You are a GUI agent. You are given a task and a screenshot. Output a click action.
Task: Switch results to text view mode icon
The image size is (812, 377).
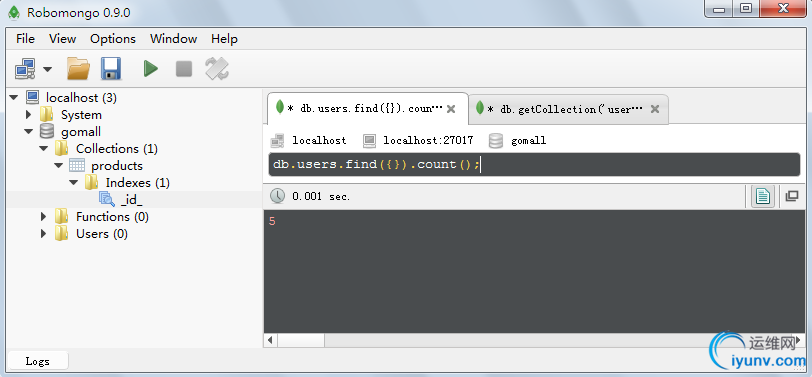tap(763, 196)
